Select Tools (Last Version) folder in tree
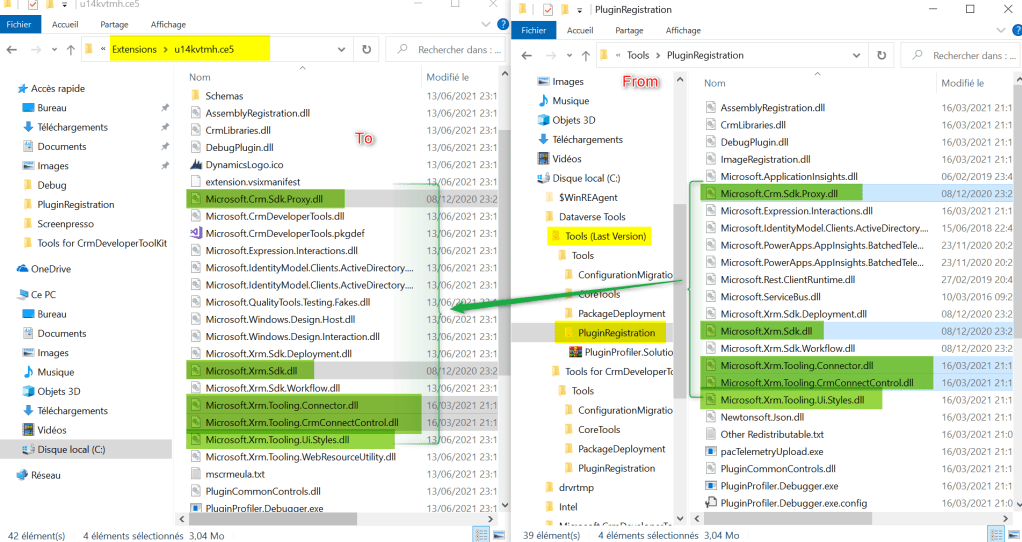The height and width of the screenshot is (542, 1022). coord(605,236)
